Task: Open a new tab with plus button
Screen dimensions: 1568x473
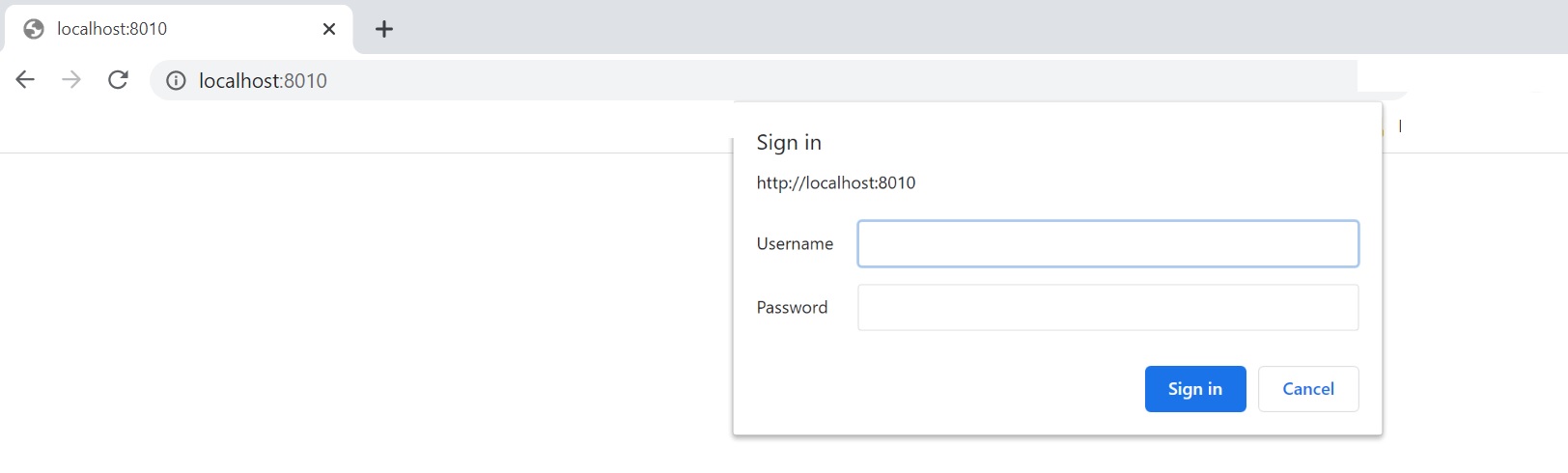Action: [384, 29]
